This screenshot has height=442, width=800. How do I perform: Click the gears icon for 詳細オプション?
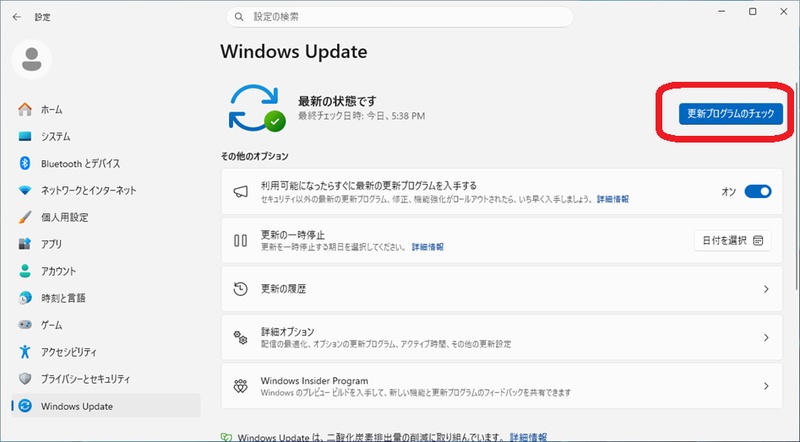[240, 337]
